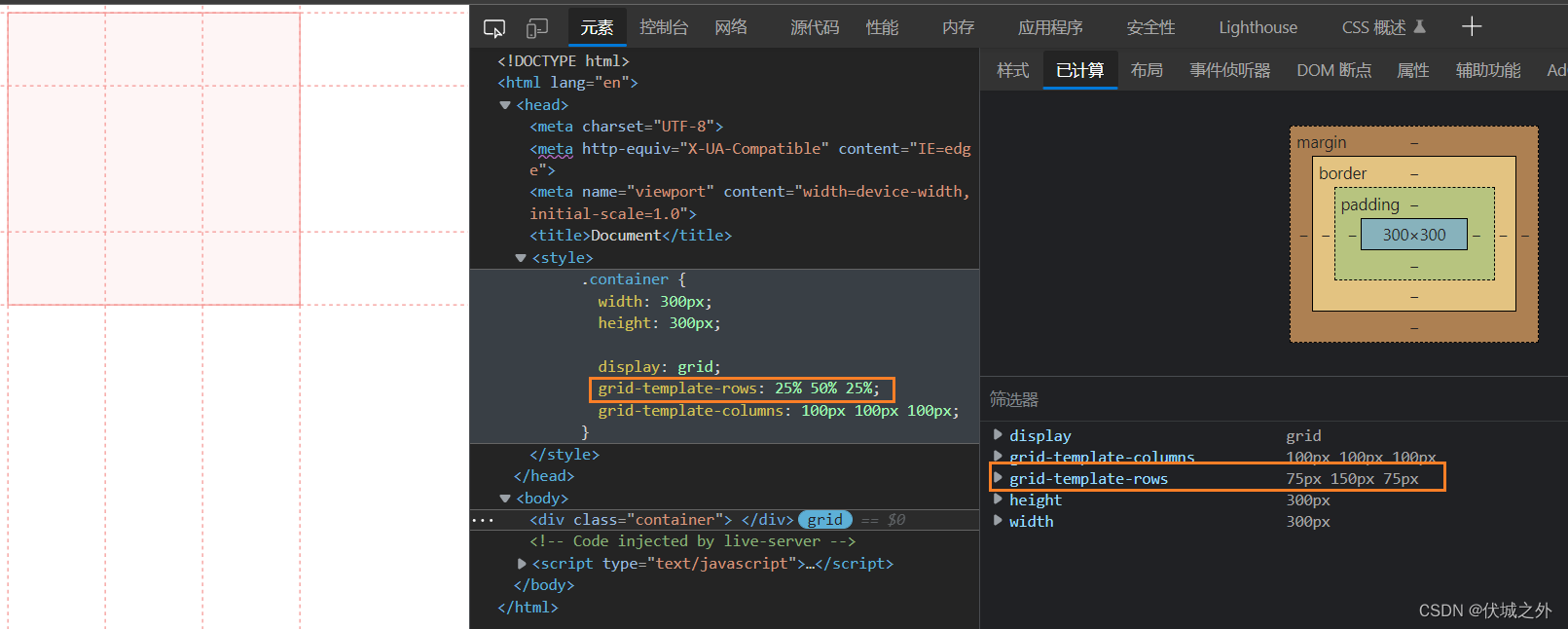The image size is (1568, 629).
Task: Toggle the device emulation icon
Action: pos(537,28)
